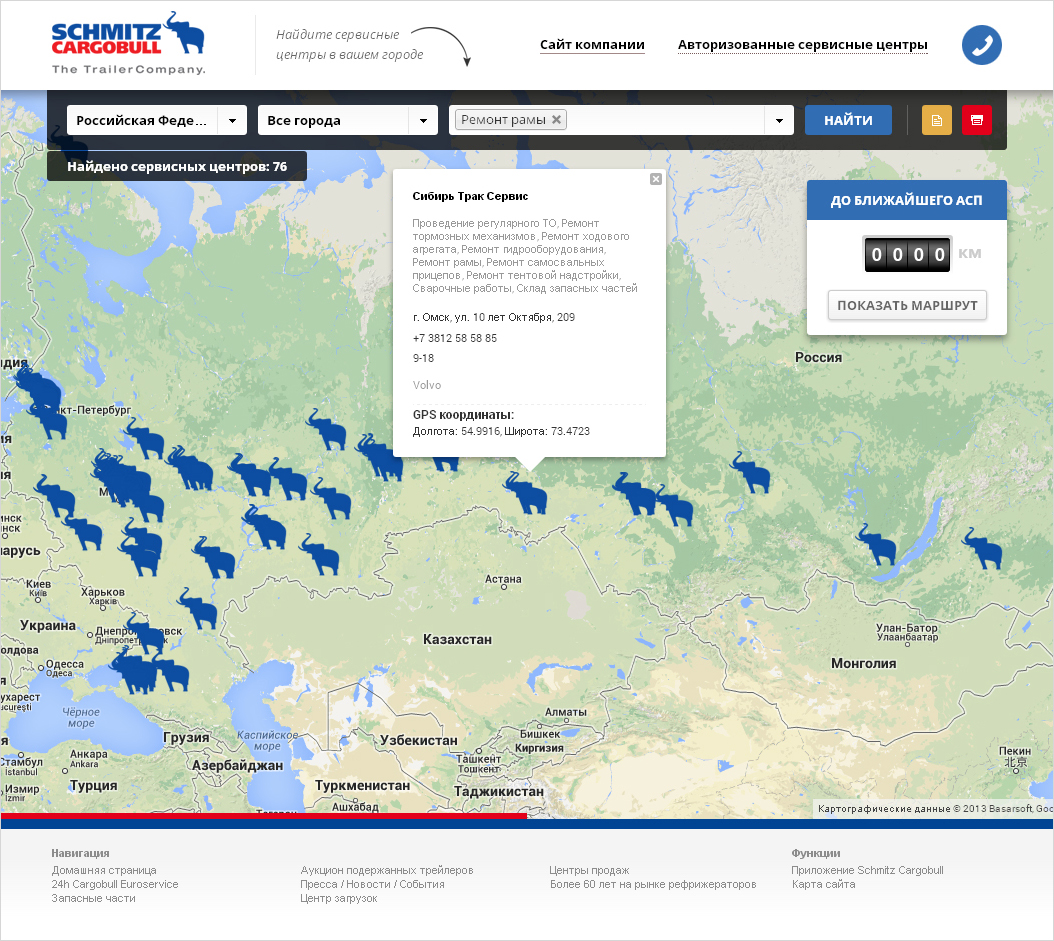Screen dimensions: 1054x941
Task: Open Более 60 лет на рынке рефрижераторов link
Action: click(x=653, y=885)
